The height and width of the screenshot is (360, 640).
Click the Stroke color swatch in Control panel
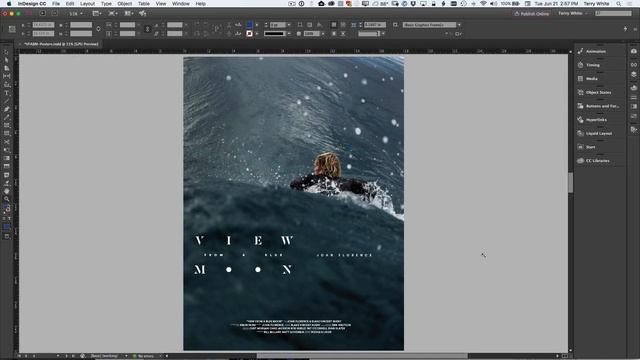pos(249,33)
